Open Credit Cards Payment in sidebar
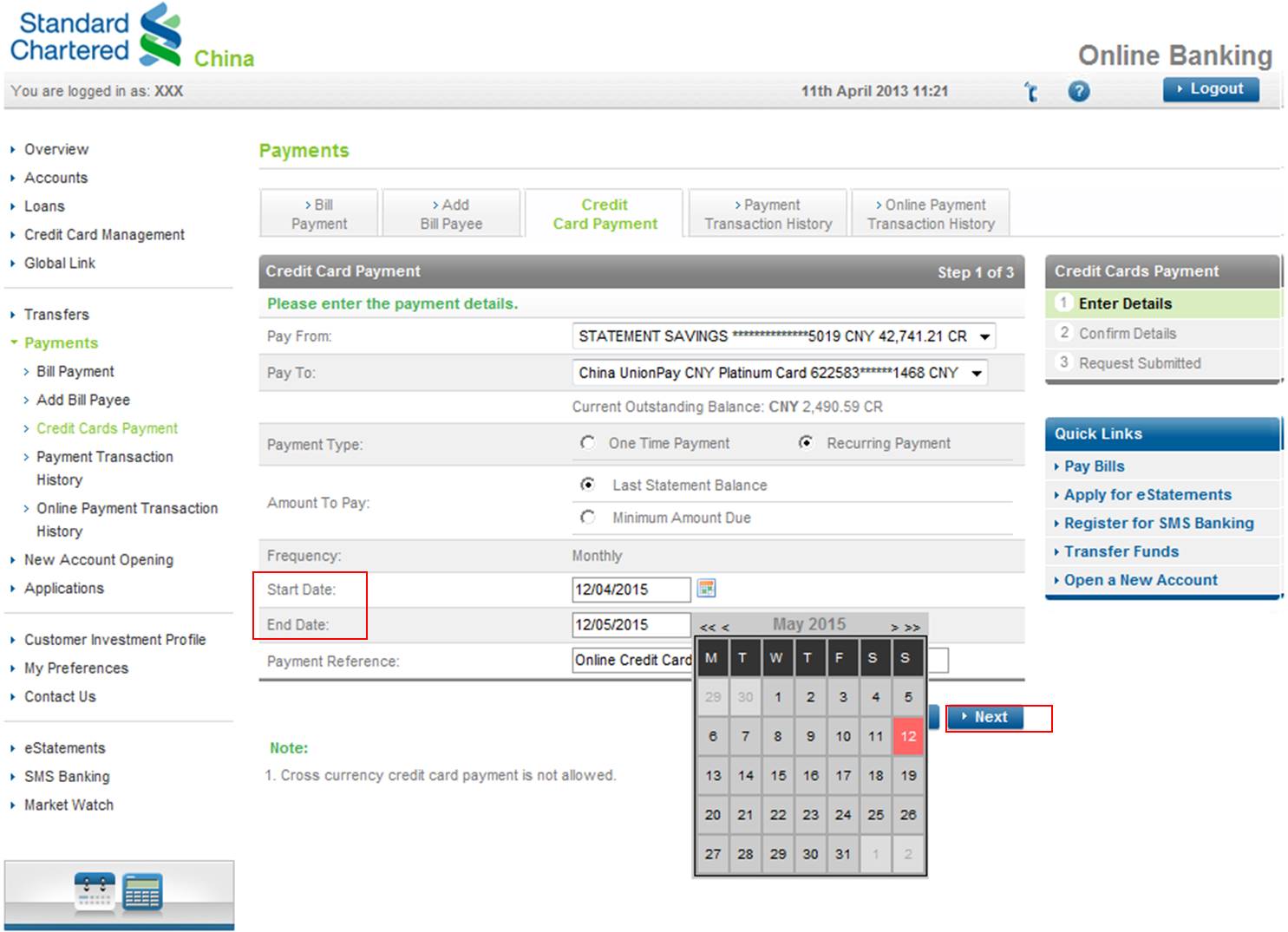 click(107, 428)
